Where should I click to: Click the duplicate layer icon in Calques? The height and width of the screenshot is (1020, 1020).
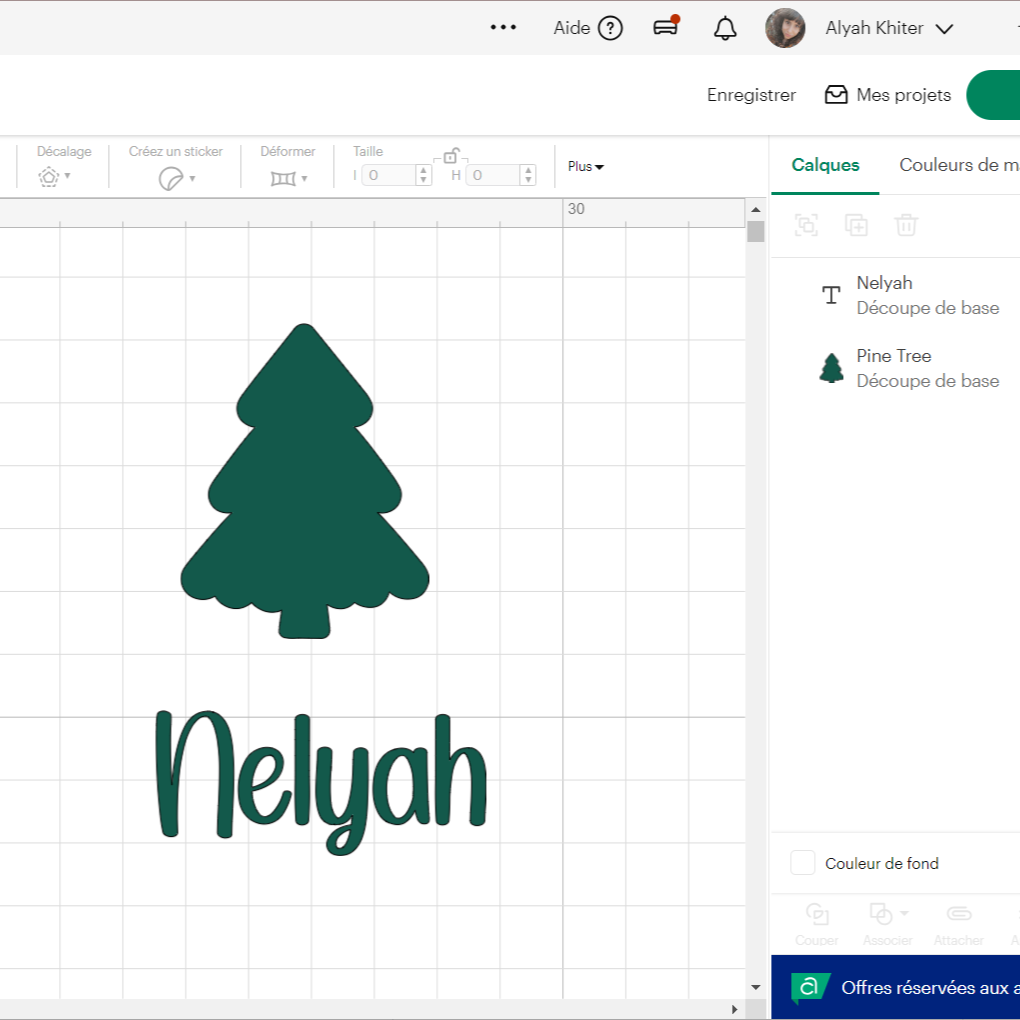point(856,225)
